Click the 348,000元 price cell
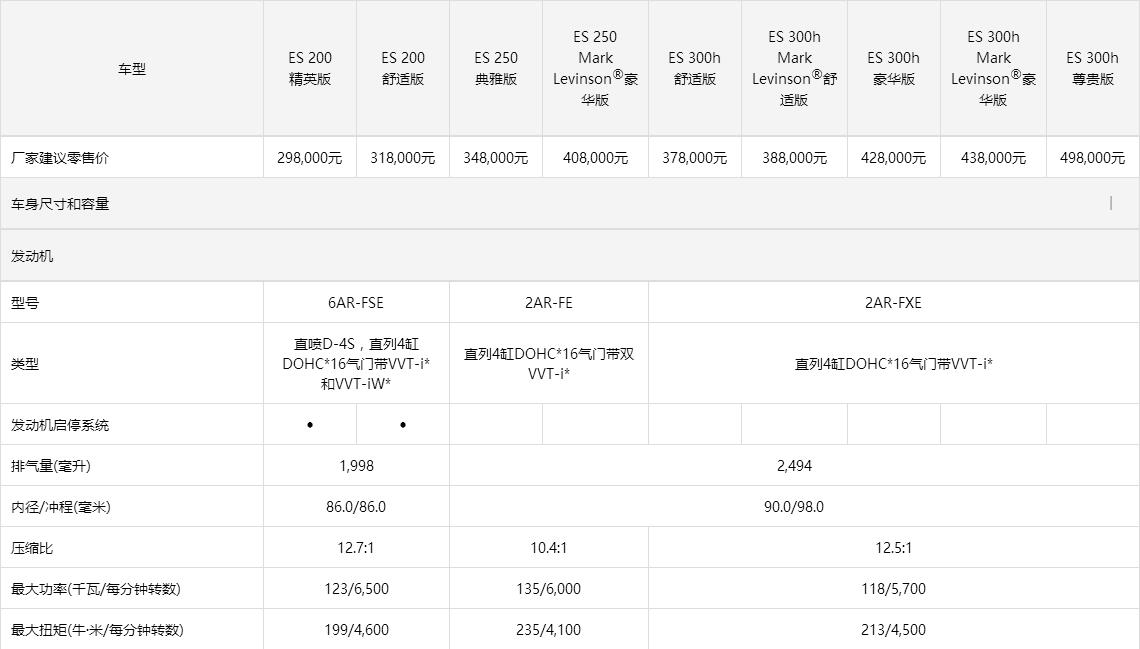1140x649 pixels. pyautogui.click(x=496, y=158)
